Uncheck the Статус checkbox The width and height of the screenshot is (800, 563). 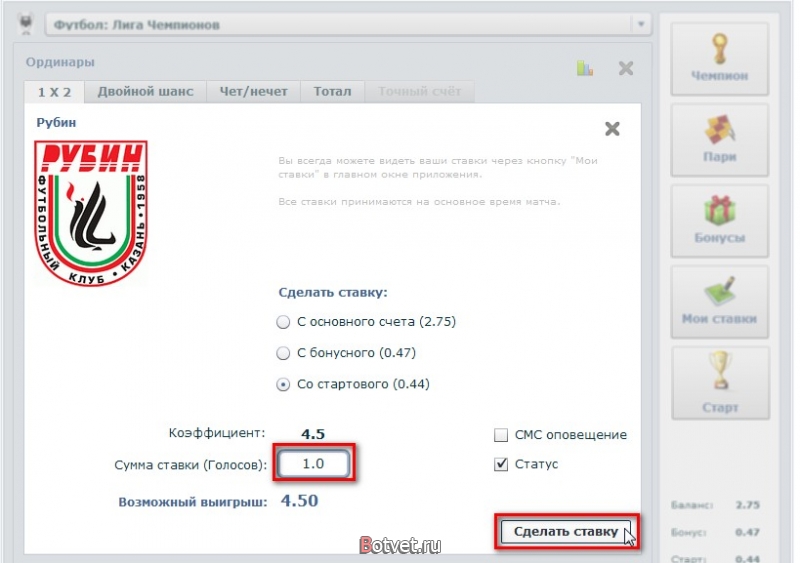click(x=501, y=464)
